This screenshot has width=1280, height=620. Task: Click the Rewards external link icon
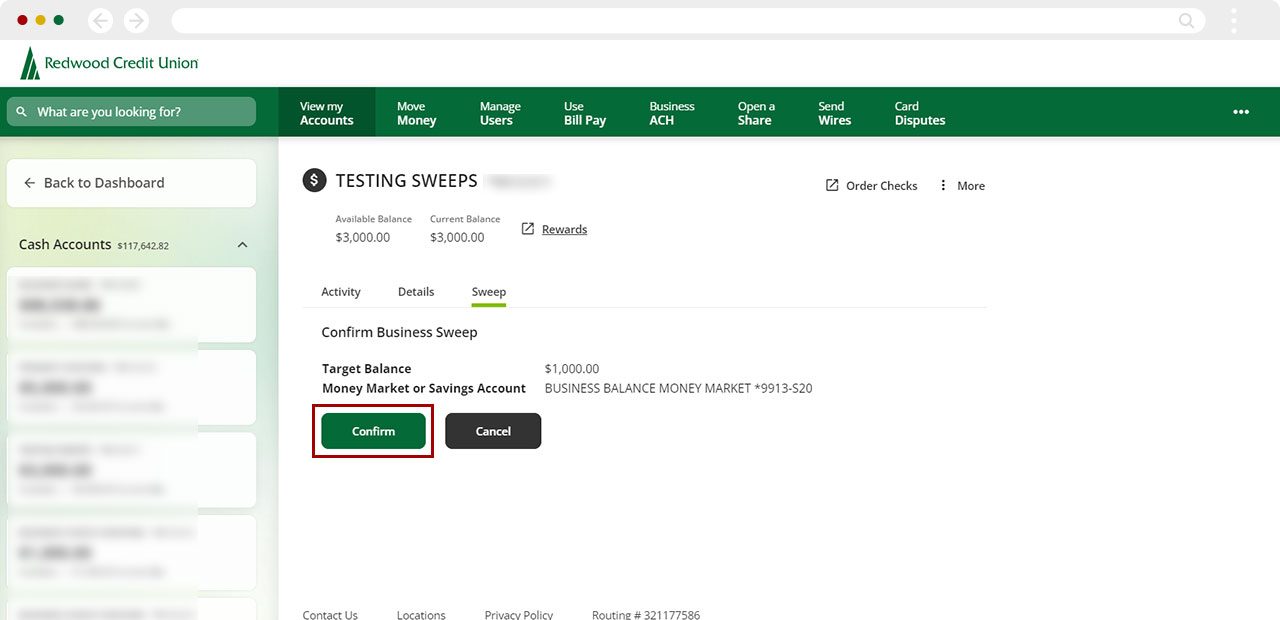point(528,229)
